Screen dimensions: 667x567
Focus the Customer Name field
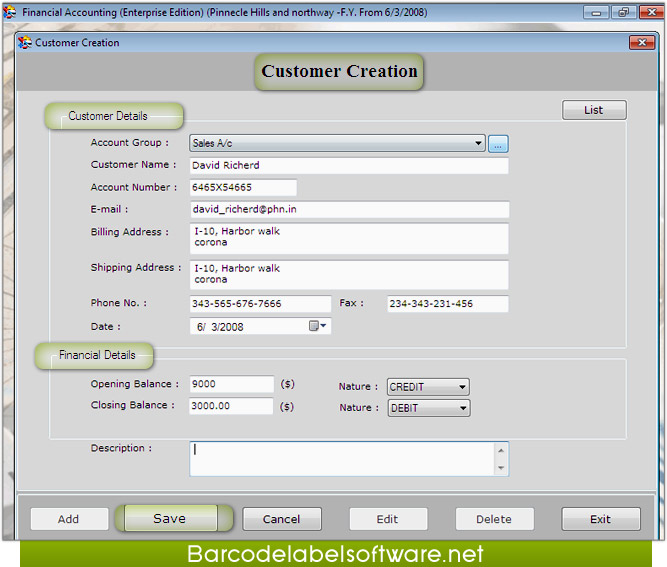[349, 165]
